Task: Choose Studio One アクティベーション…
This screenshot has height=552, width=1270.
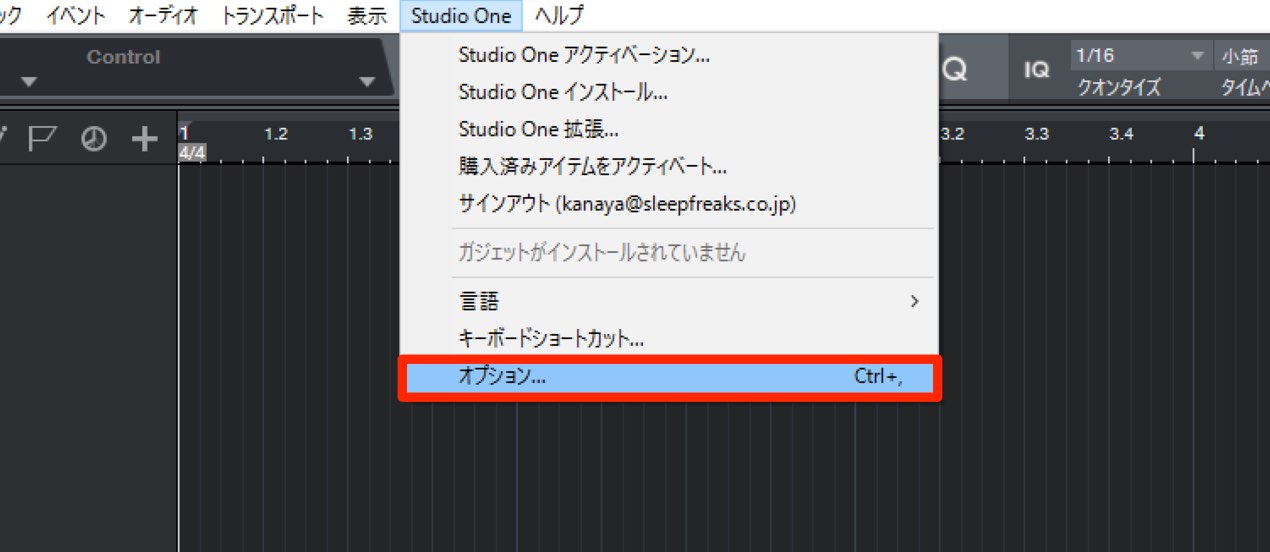Action: 668,56
